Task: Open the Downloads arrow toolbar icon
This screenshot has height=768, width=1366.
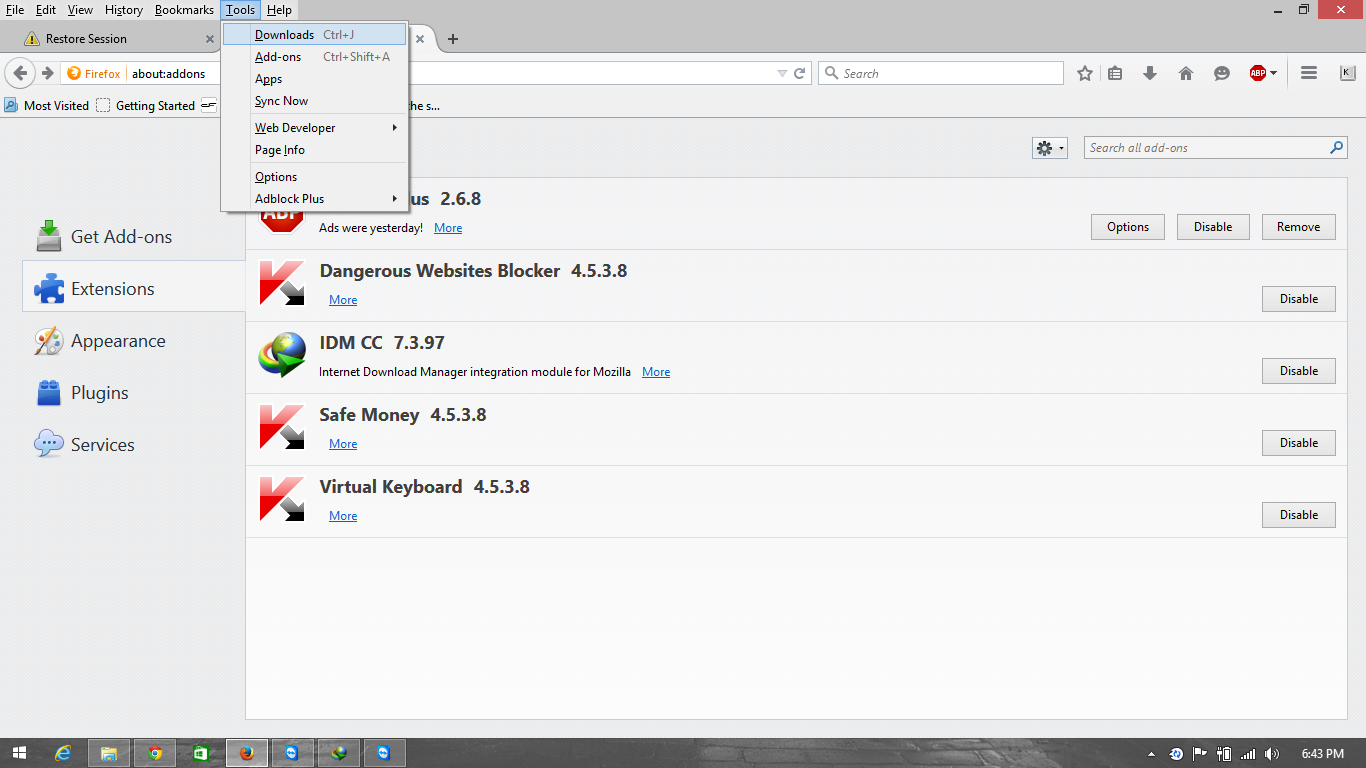Action: [x=1150, y=73]
